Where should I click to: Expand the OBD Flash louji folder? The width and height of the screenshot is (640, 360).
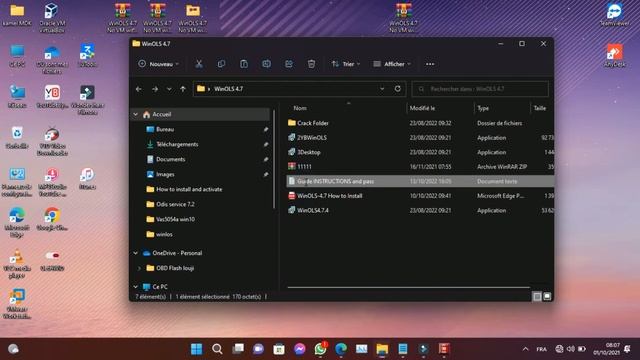[x=139, y=268]
